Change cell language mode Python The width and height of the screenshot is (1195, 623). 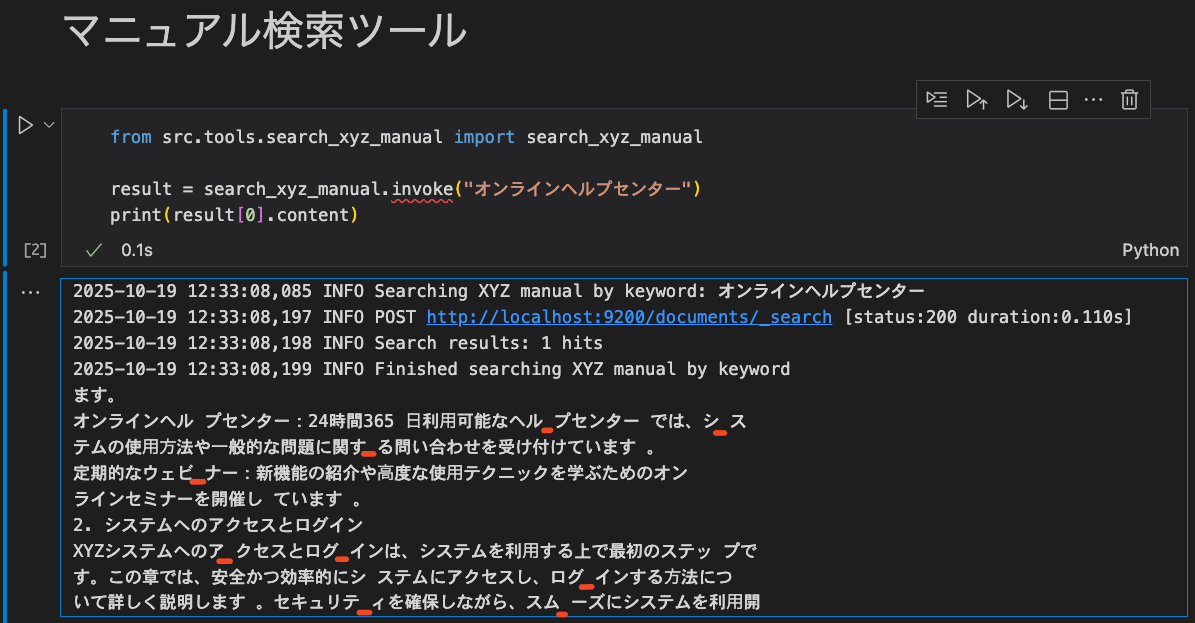(1150, 250)
